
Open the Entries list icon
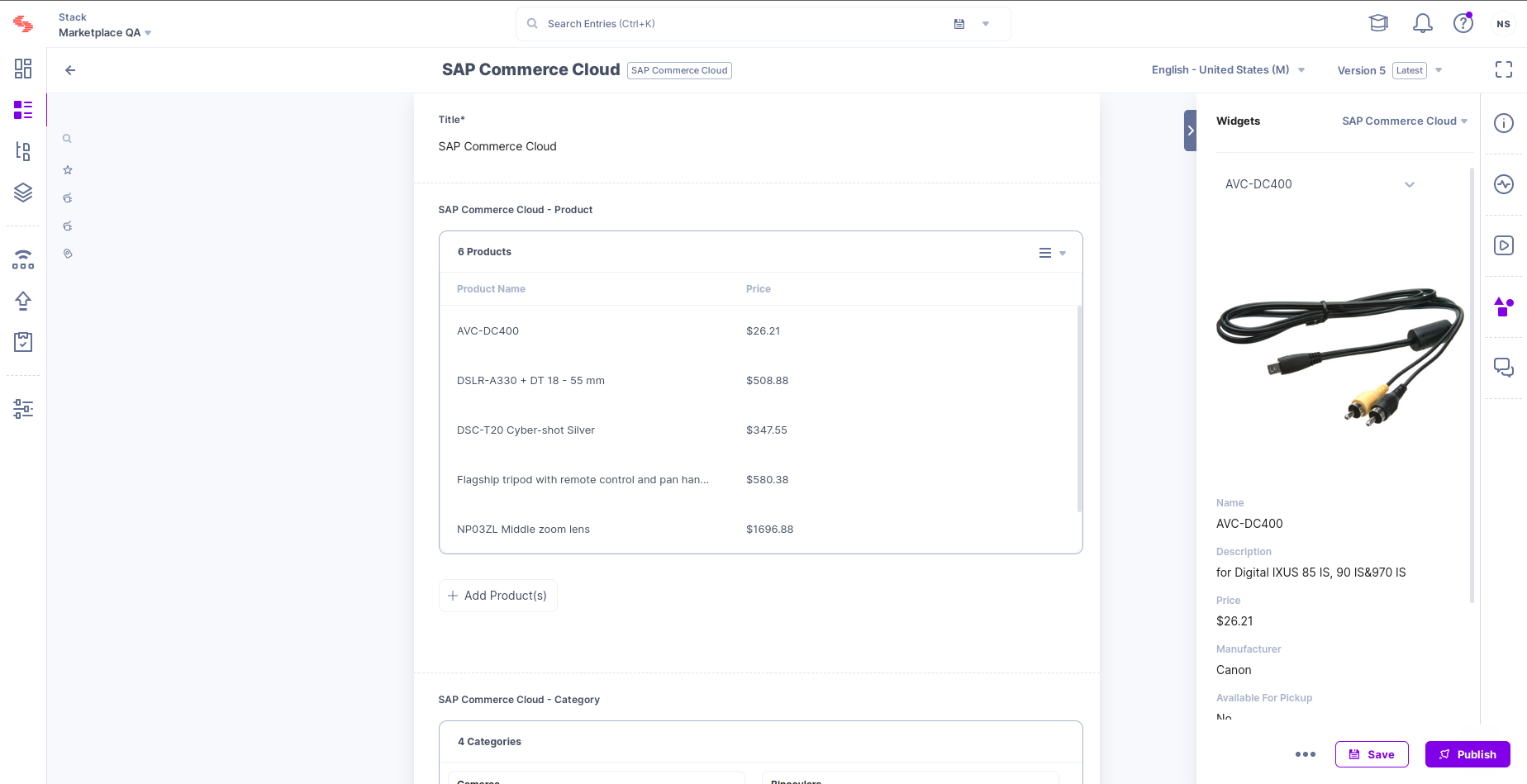tap(23, 110)
